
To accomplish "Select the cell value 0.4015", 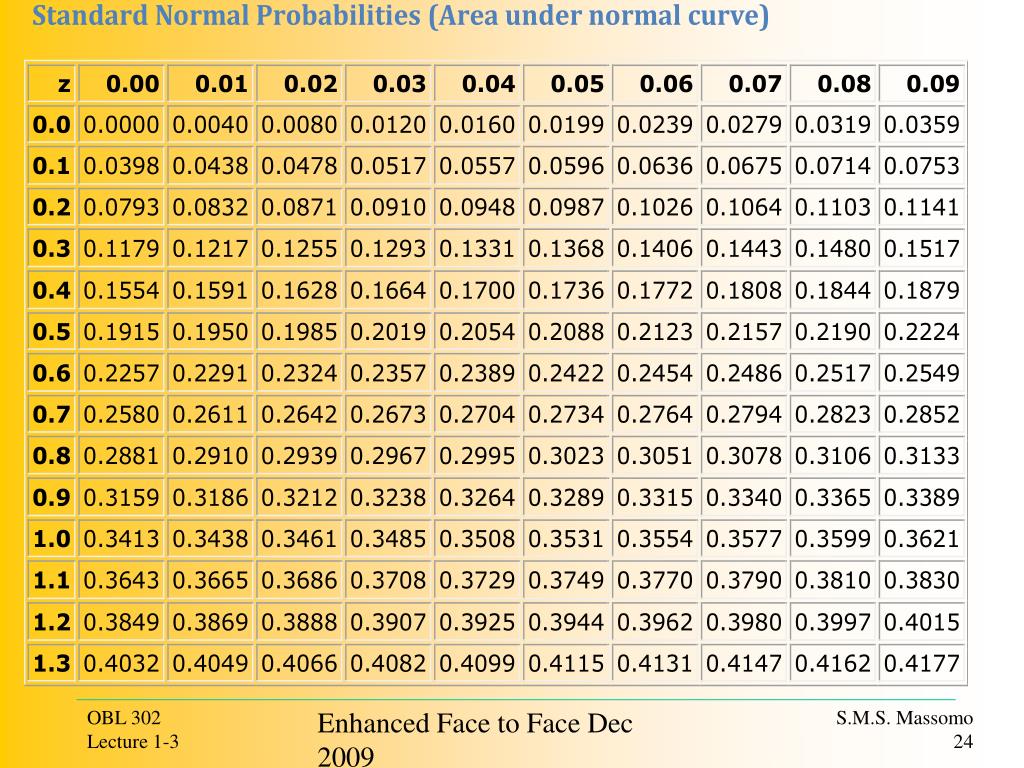I will click(x=921, y=622).
